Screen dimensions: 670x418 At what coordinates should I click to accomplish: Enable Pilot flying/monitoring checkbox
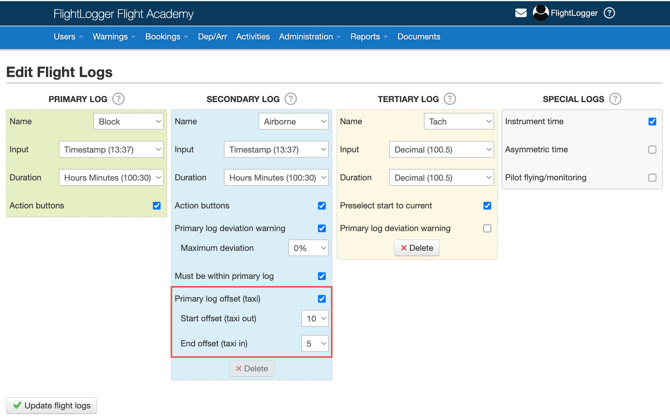point(652,178)
